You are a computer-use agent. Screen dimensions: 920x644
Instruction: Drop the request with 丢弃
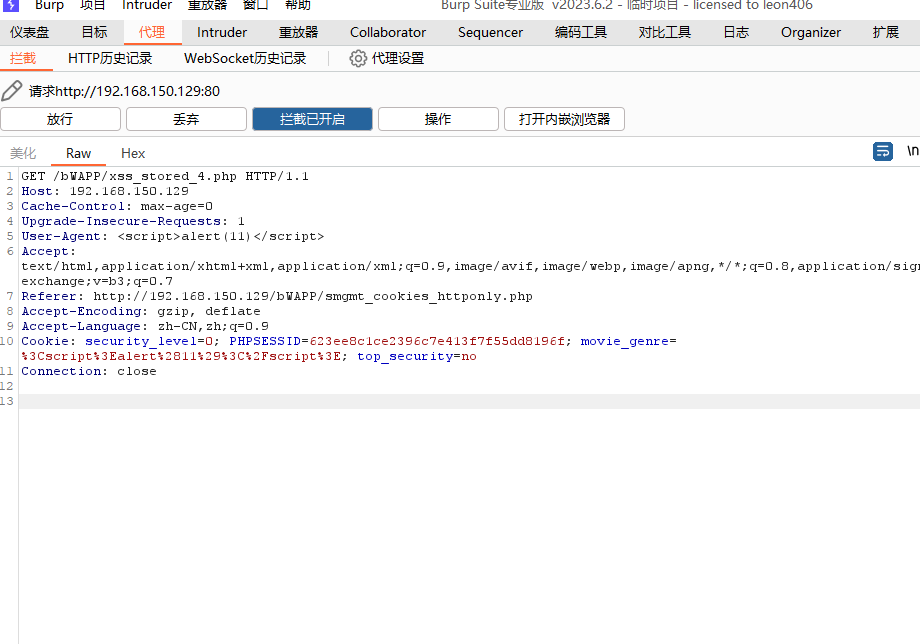(186, 119)
